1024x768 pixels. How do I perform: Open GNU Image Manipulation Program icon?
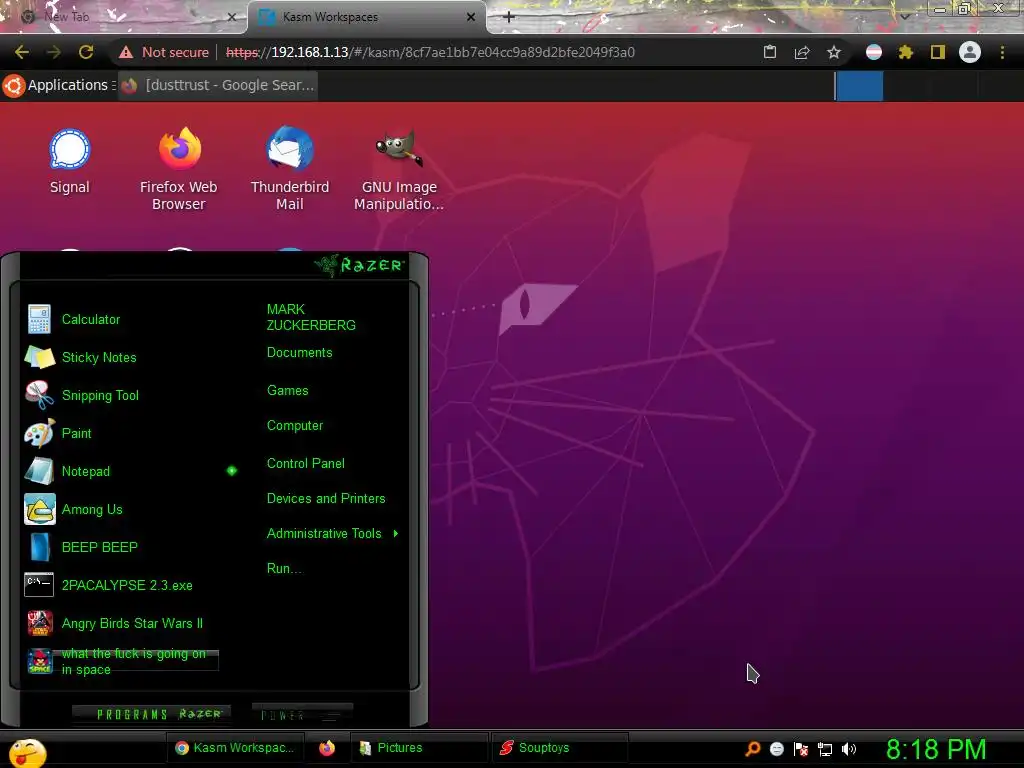pyautogui.click(x=399, y=148)
